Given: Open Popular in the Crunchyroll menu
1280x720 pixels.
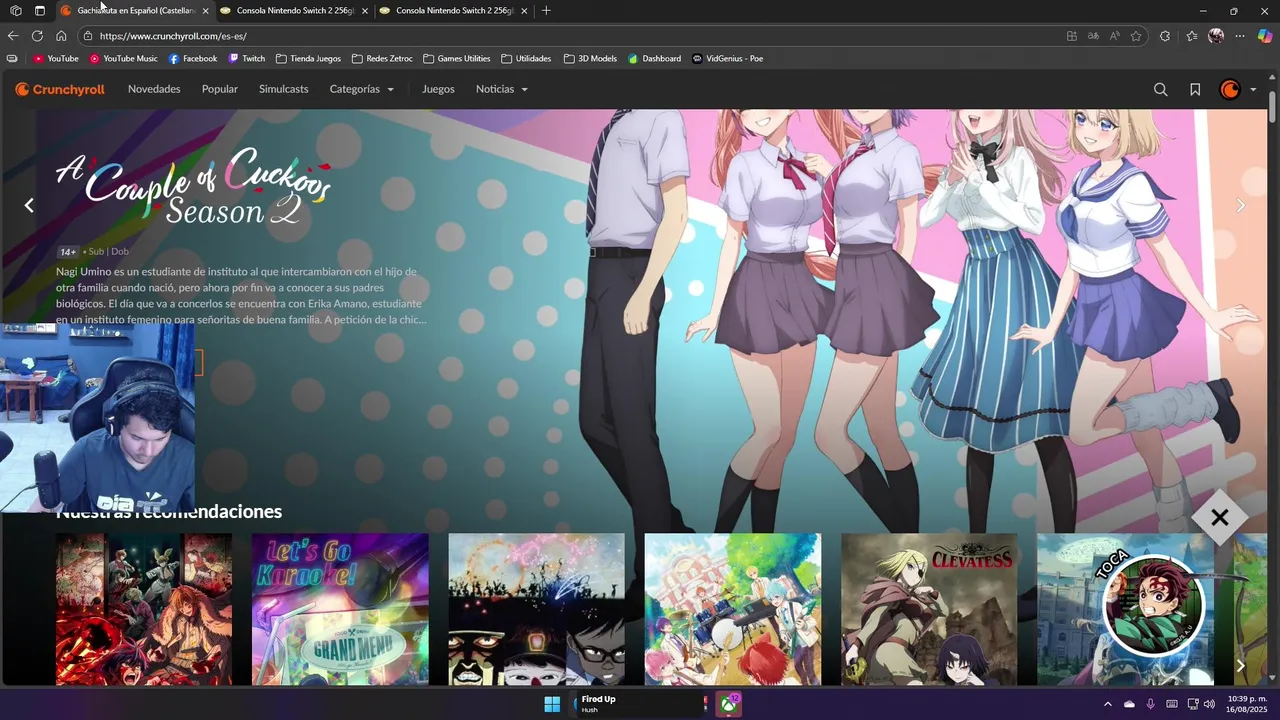Looking at the screenshot, I should coord(220,89).
